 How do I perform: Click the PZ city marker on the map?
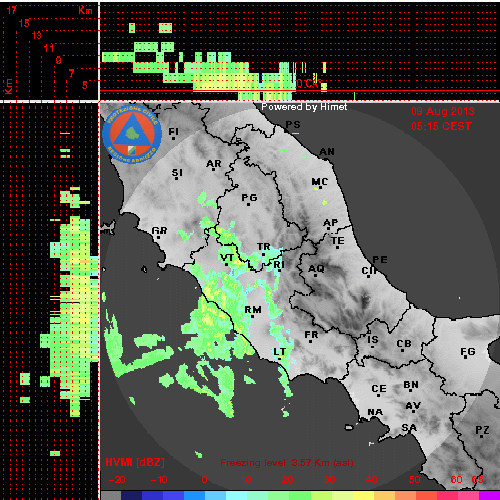pos(482,431)
